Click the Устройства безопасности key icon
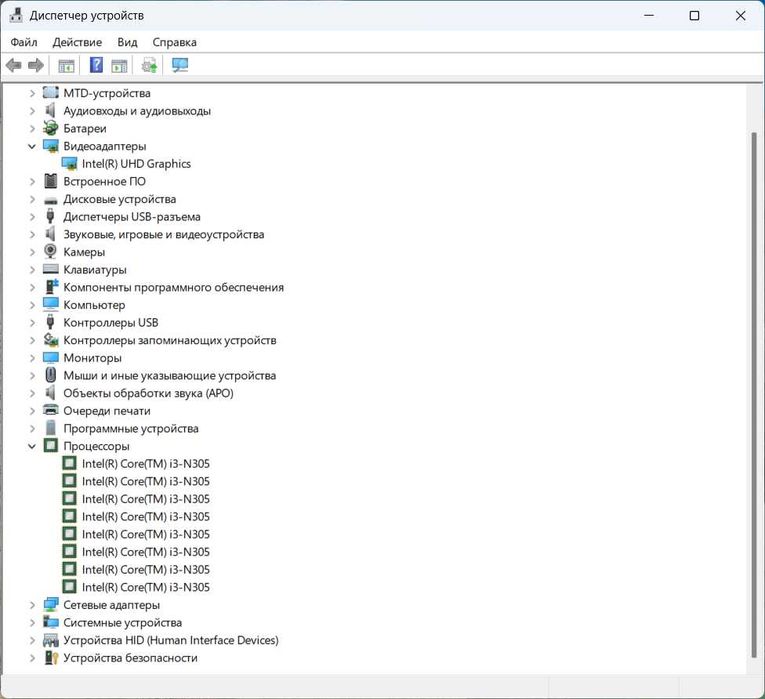 51,658
